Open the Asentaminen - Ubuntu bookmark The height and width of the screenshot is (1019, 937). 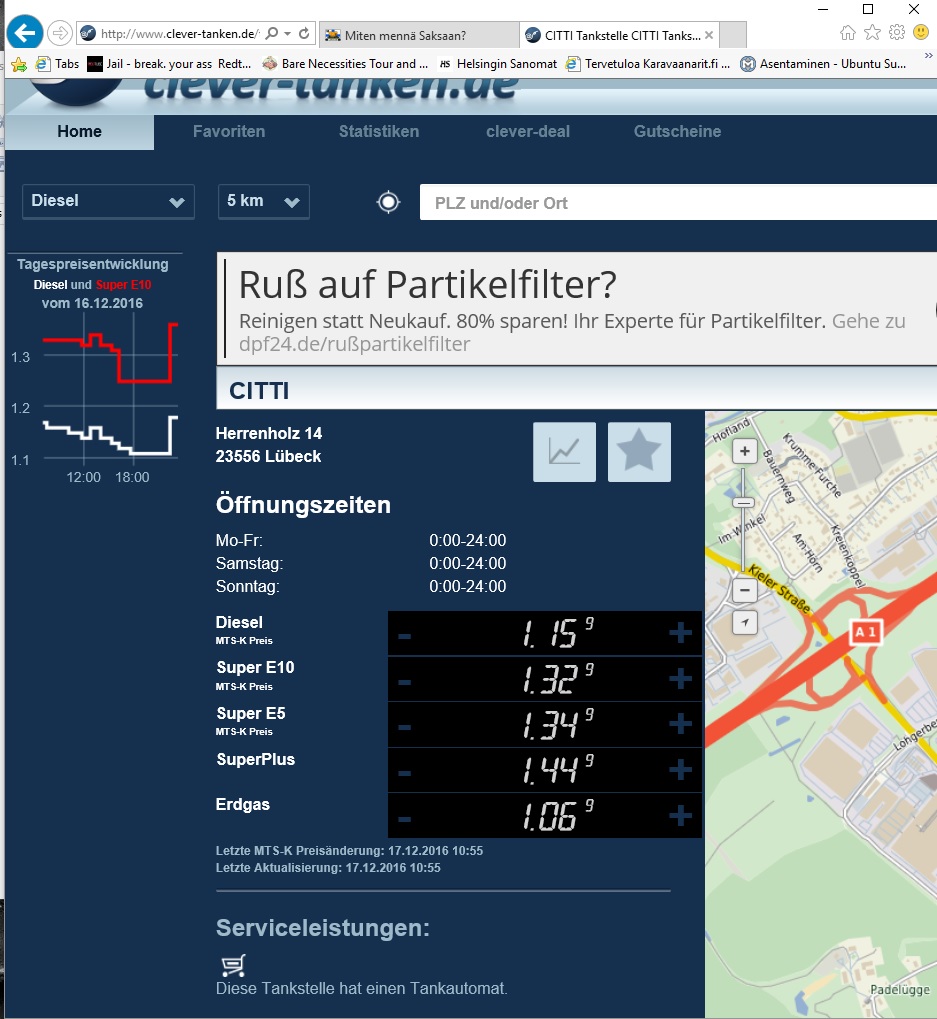823,64
